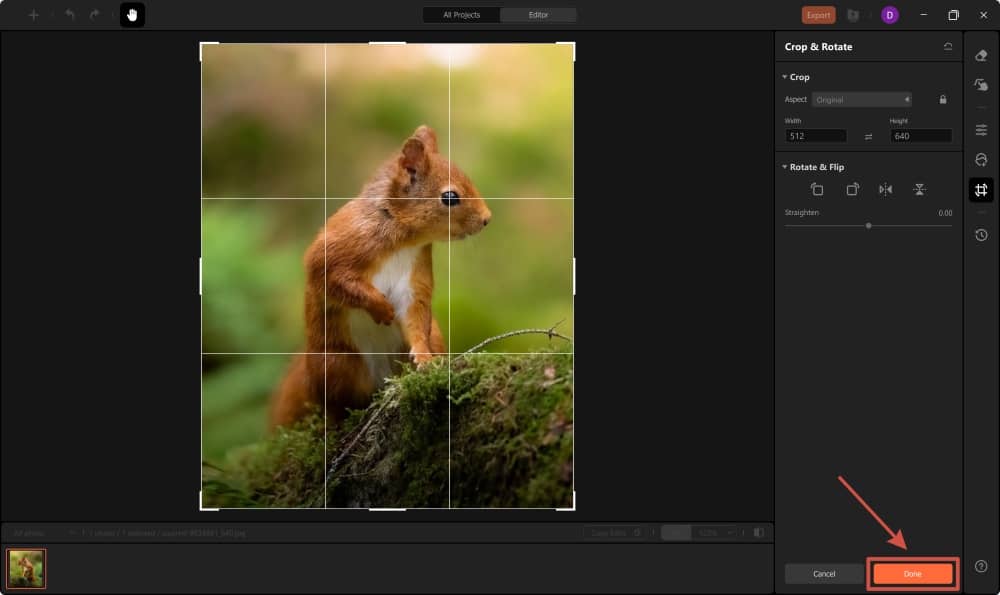Collapse the Crop section

pos(784,76)
